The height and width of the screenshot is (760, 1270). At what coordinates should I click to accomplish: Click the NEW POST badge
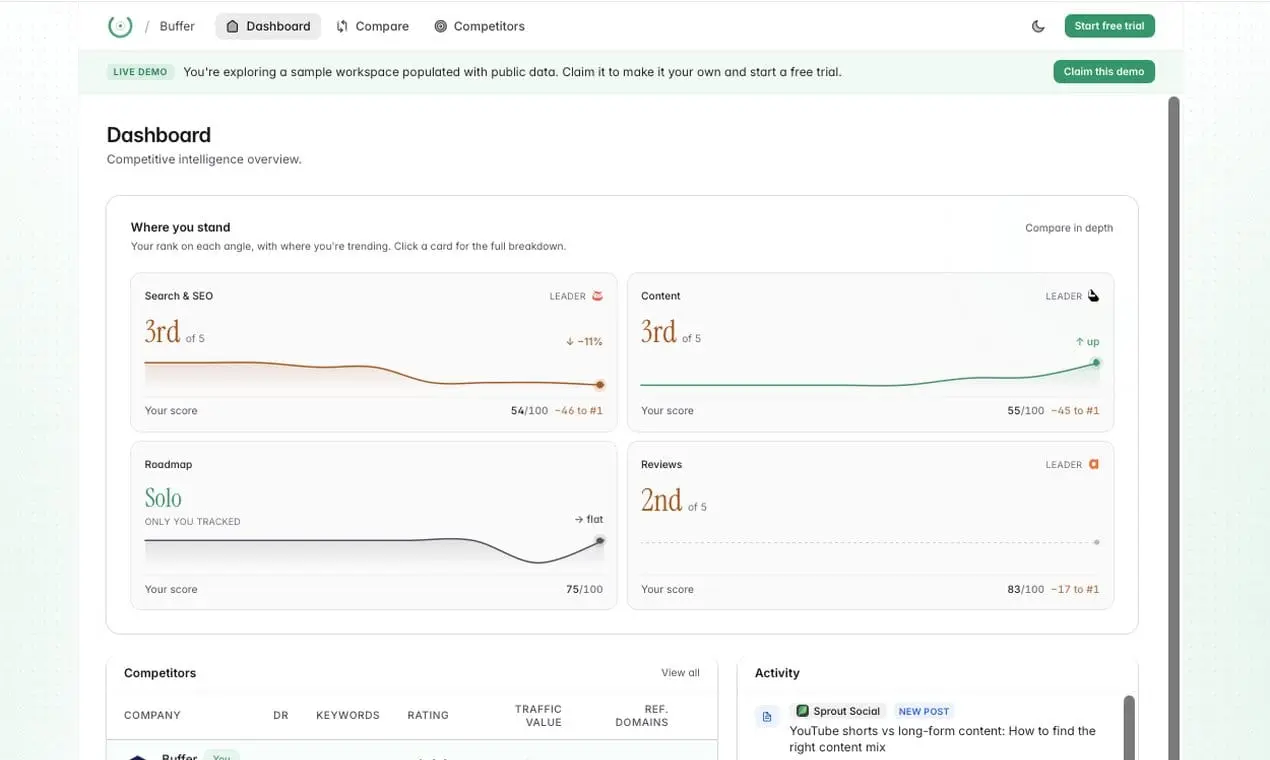(x=923, y=711)
